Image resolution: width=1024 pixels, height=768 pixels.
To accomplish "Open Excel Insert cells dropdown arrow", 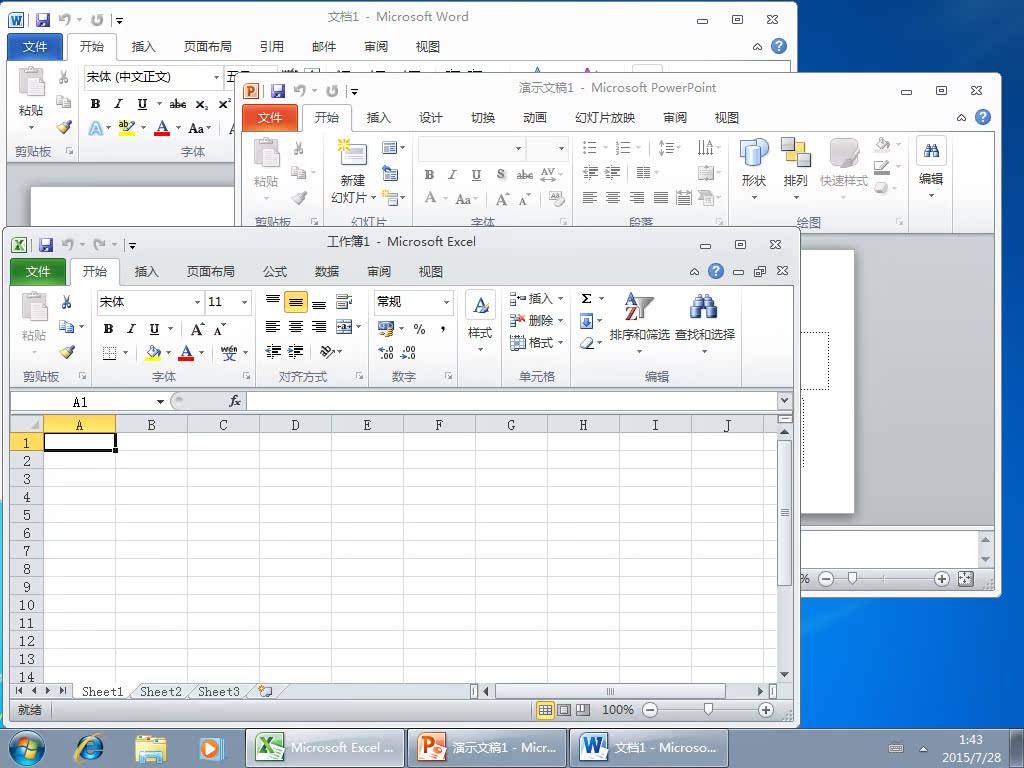I will [x=560, y=298].
